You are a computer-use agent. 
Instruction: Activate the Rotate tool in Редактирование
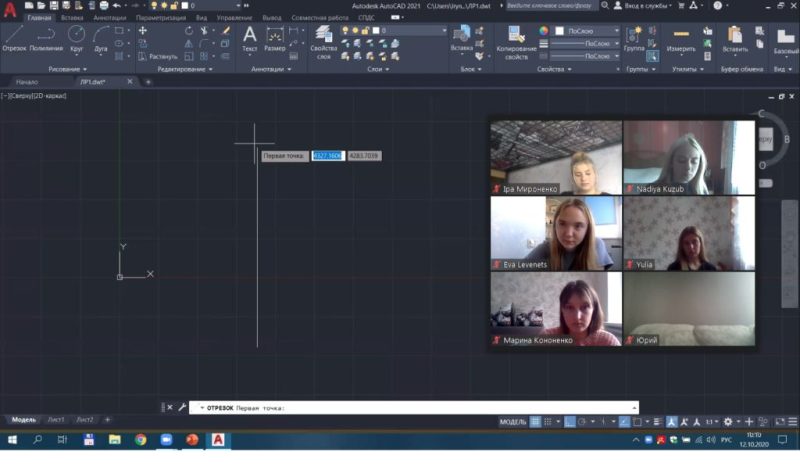click(x=189, y=31)
